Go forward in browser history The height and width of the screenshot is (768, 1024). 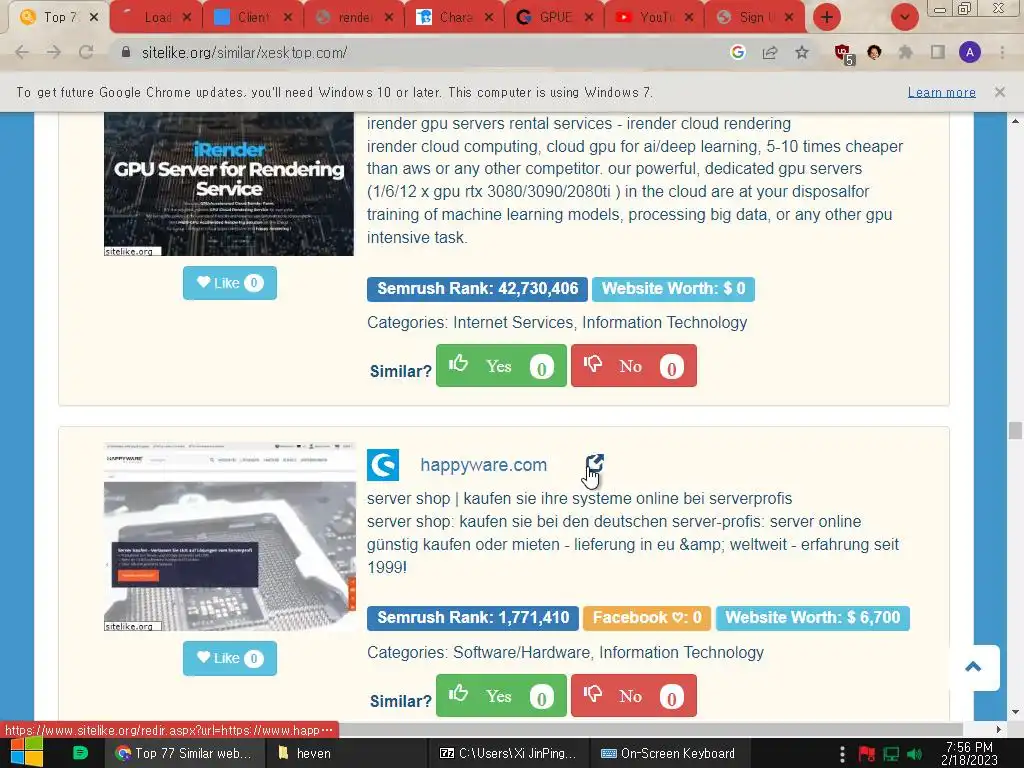(x=54, y=52)
